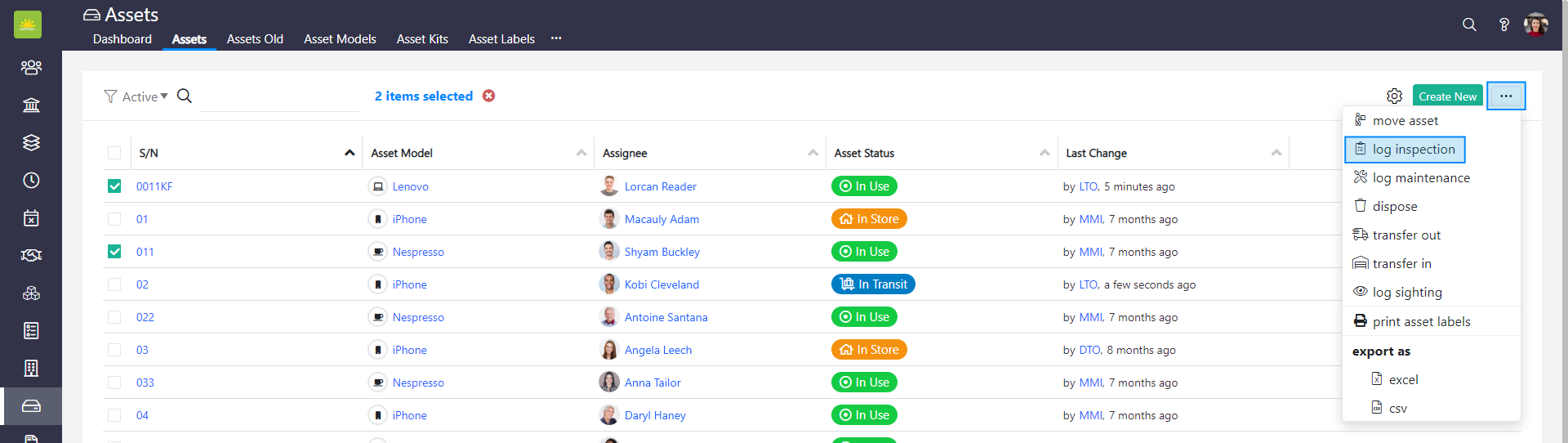Sort by Asset Model column arrow
Image resolution: width=1568 pixels, height=443 pixels.
(581, 153)
